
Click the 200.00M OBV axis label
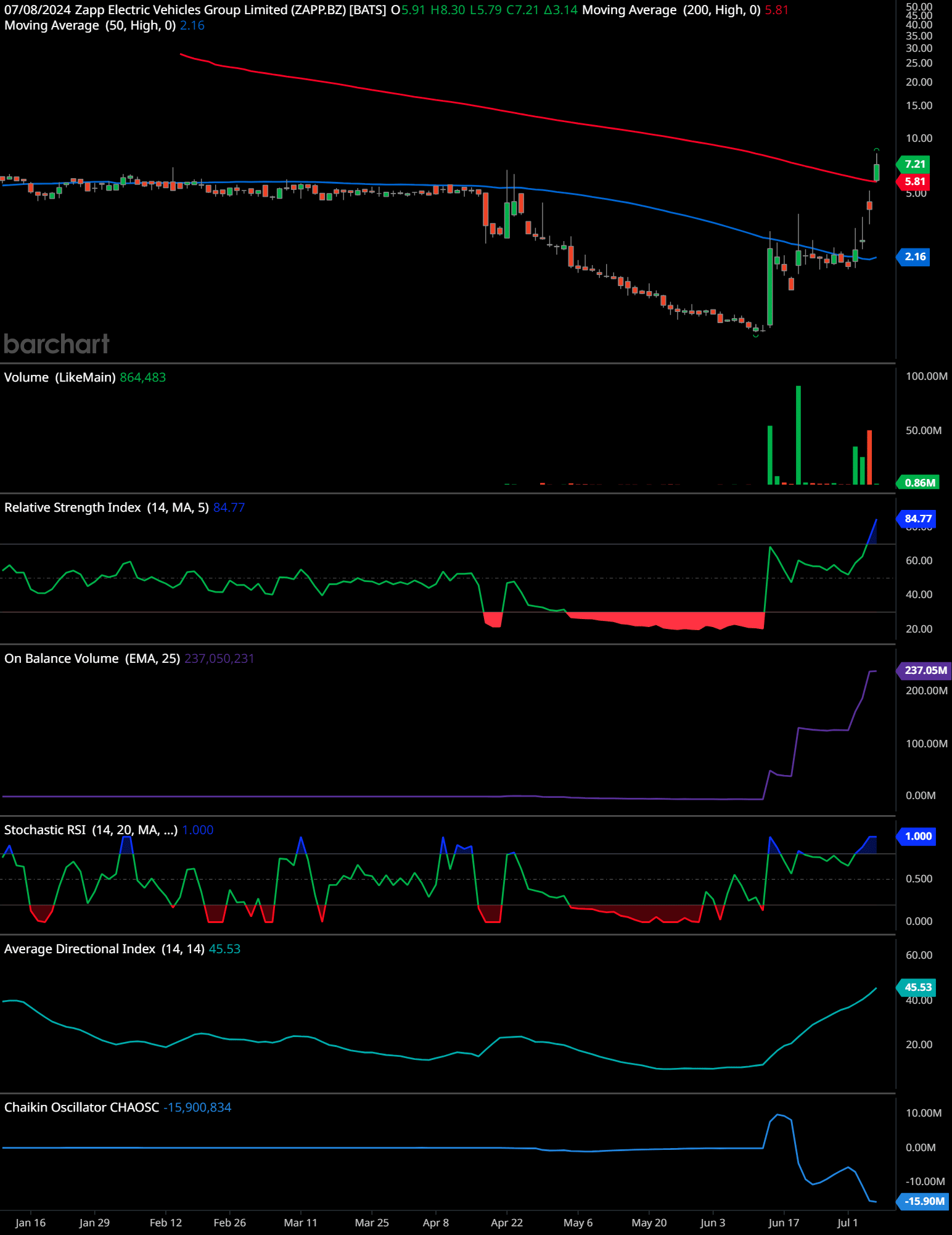pos(926,691)
